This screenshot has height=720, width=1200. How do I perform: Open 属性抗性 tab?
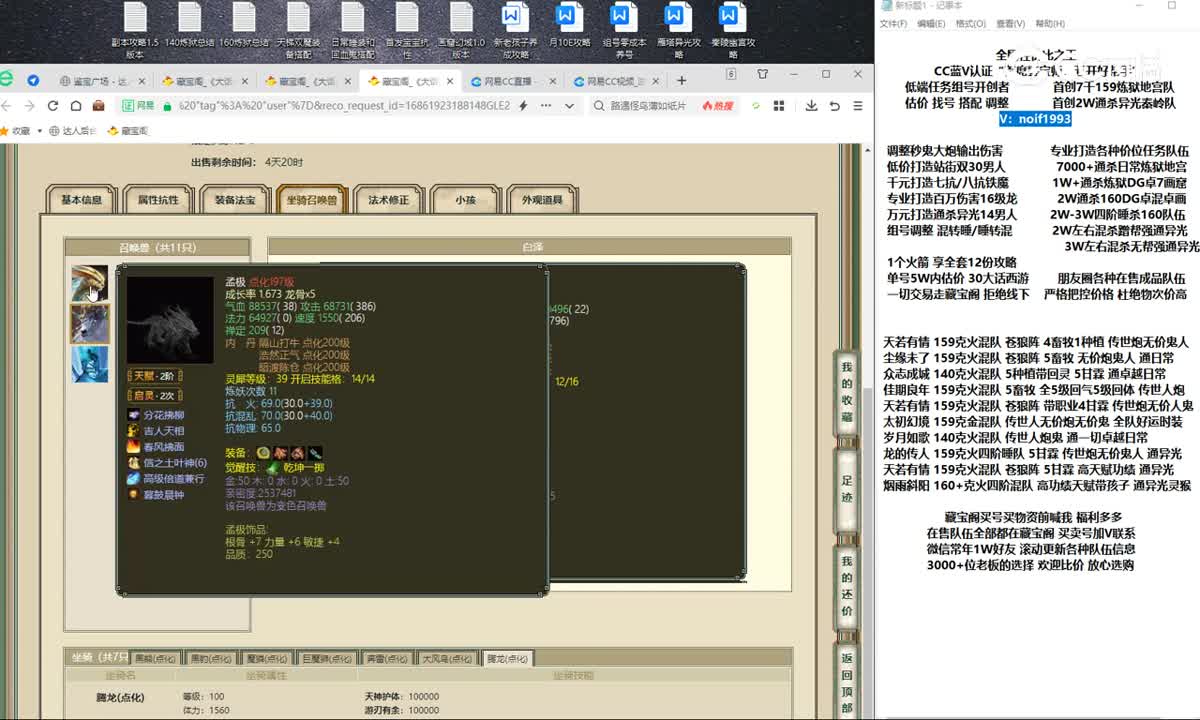pyautogui.click(x=158, y=200)
